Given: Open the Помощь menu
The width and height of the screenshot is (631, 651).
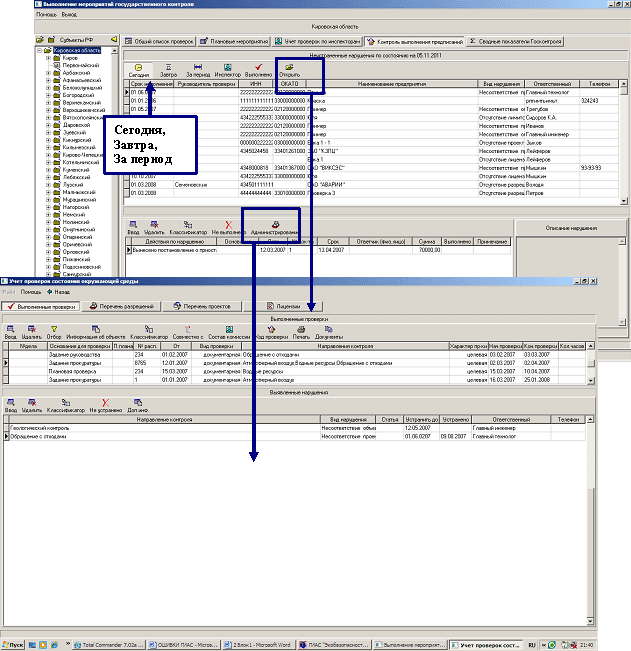Looking at the screenshot, I should tap(19, 16).
